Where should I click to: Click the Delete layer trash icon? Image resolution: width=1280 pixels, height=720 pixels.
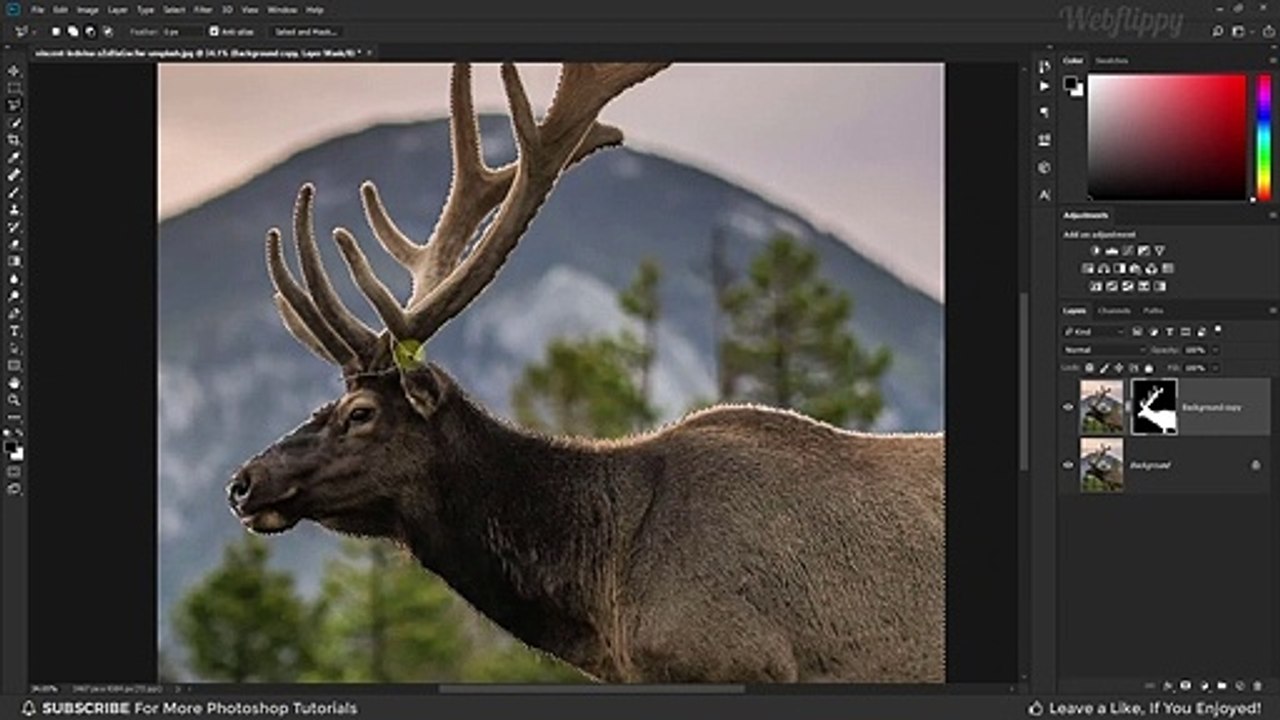tap(1257, 686)
